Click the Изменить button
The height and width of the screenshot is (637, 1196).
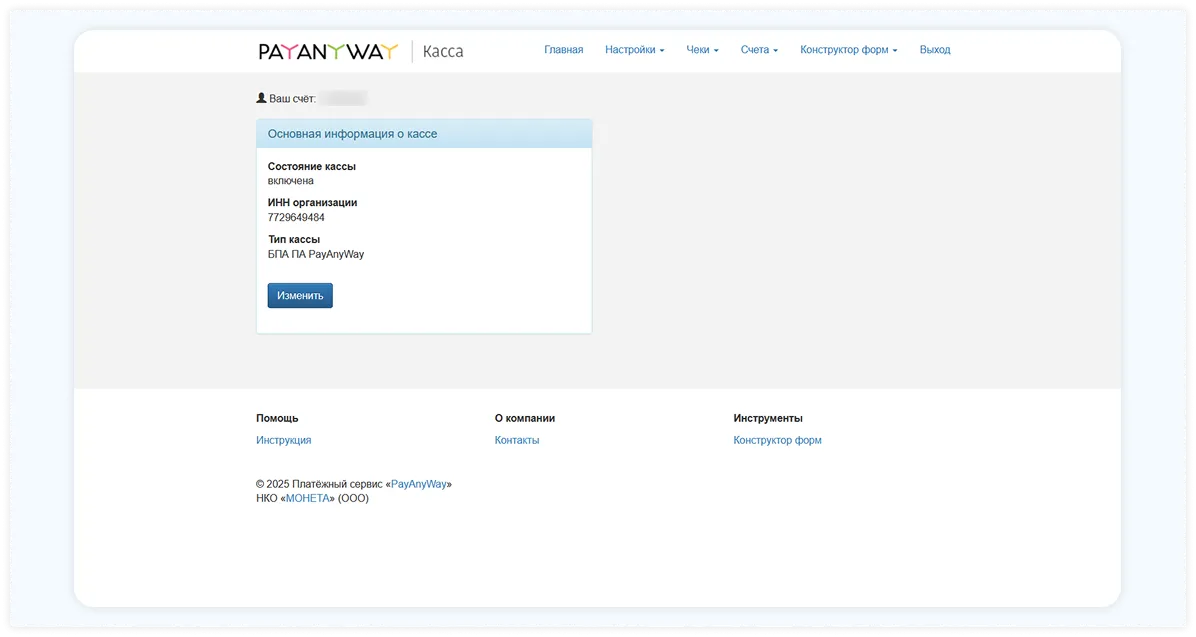coord(300,295)
